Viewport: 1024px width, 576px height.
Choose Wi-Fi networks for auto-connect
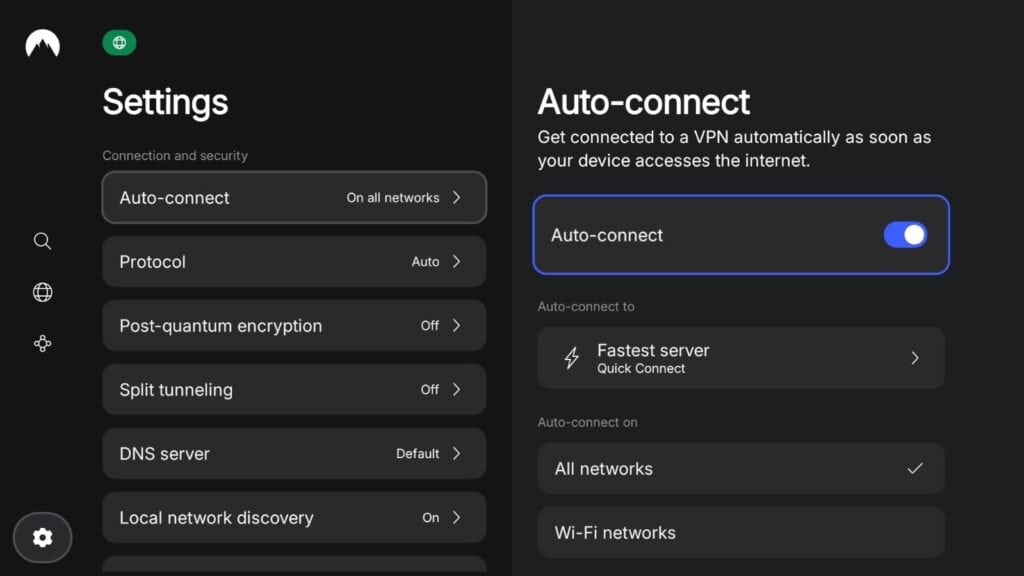click(x=740, y=532)
